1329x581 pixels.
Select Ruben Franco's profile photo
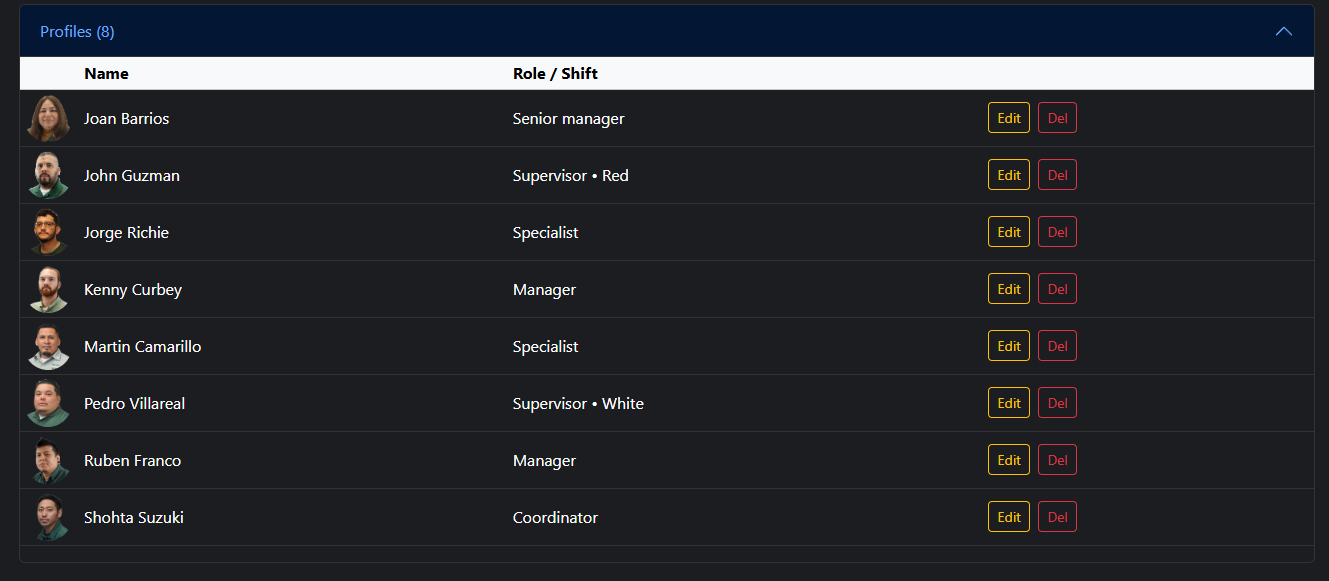point(48,460)
